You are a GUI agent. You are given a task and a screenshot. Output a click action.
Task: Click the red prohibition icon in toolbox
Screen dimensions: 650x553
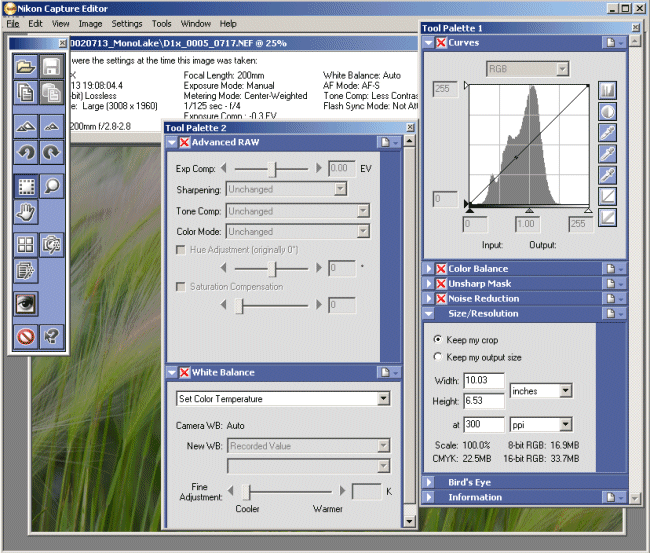pyautogui.click(x=25, y=336)
